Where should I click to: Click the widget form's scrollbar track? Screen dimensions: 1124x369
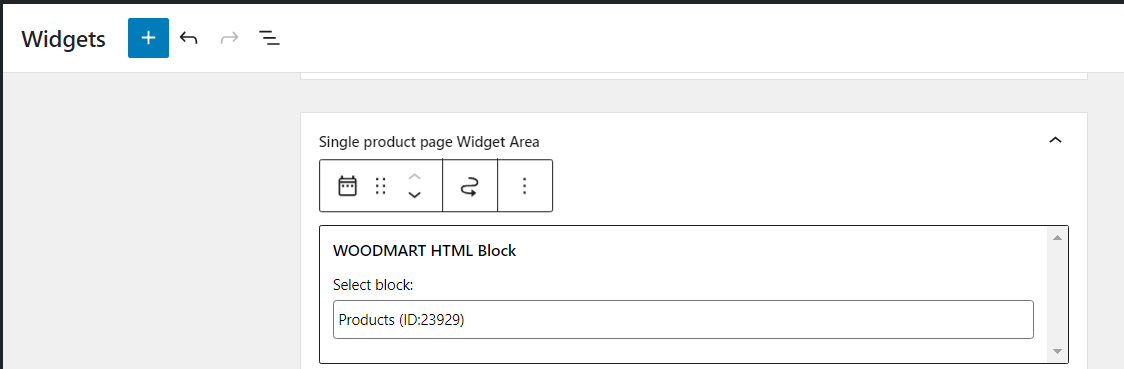tap(1057, 294)
